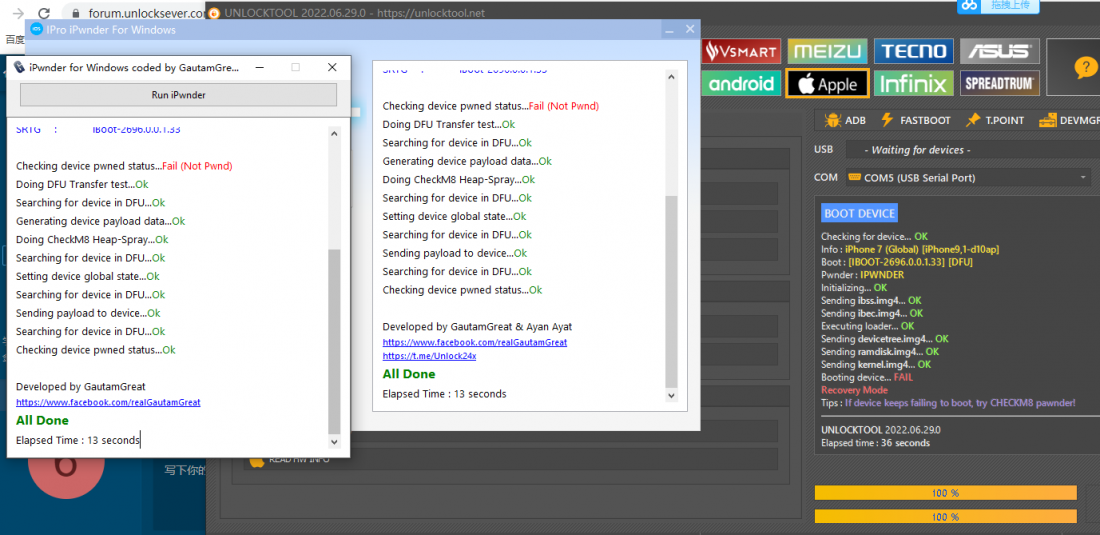Click 'Elapsed time : 36 seconds' in UnlockTool
This screenshot has width=1100, height=535.
(x=876, y=443)
